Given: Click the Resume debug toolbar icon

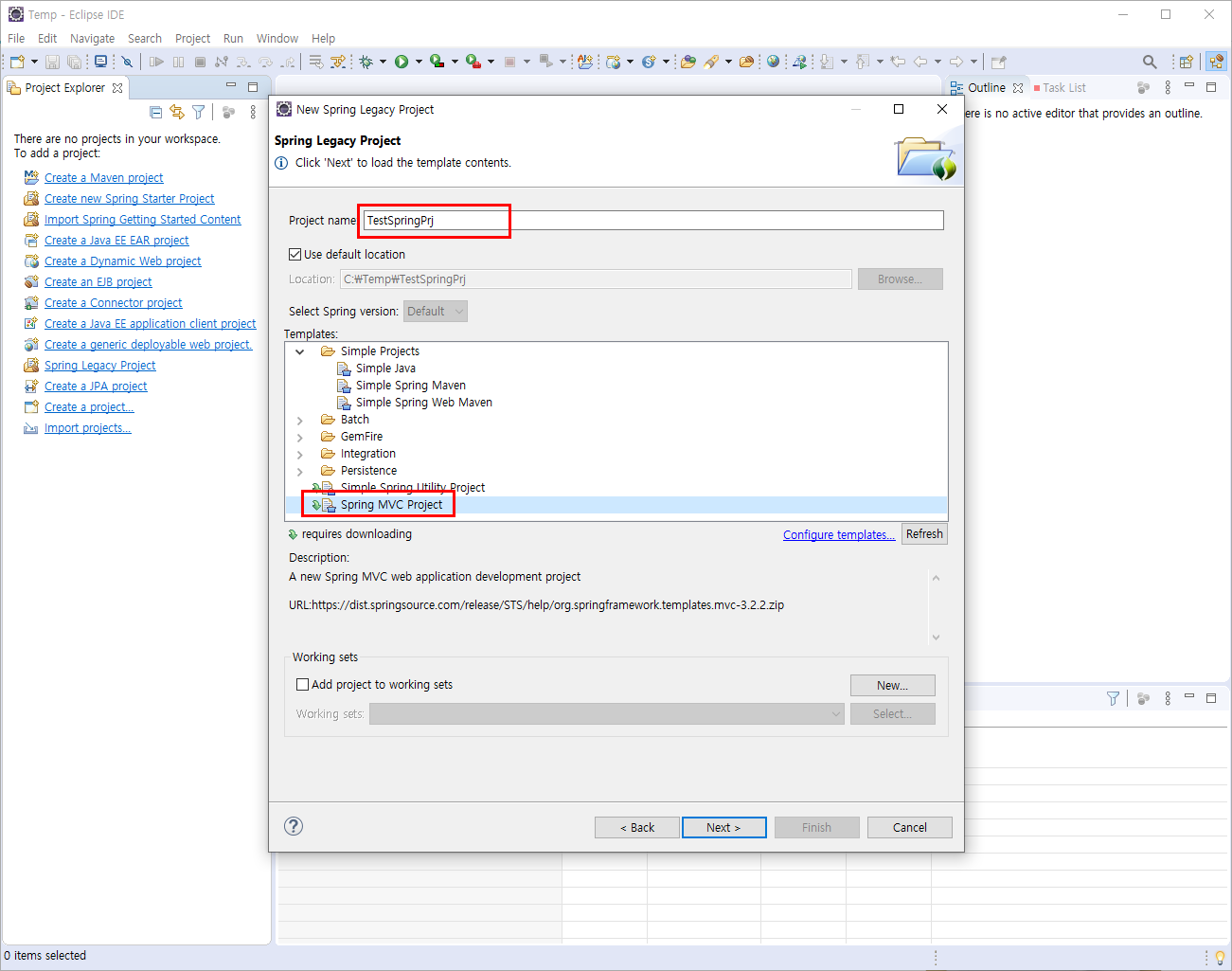Looking at the screenshot, I should pos(156,62).
